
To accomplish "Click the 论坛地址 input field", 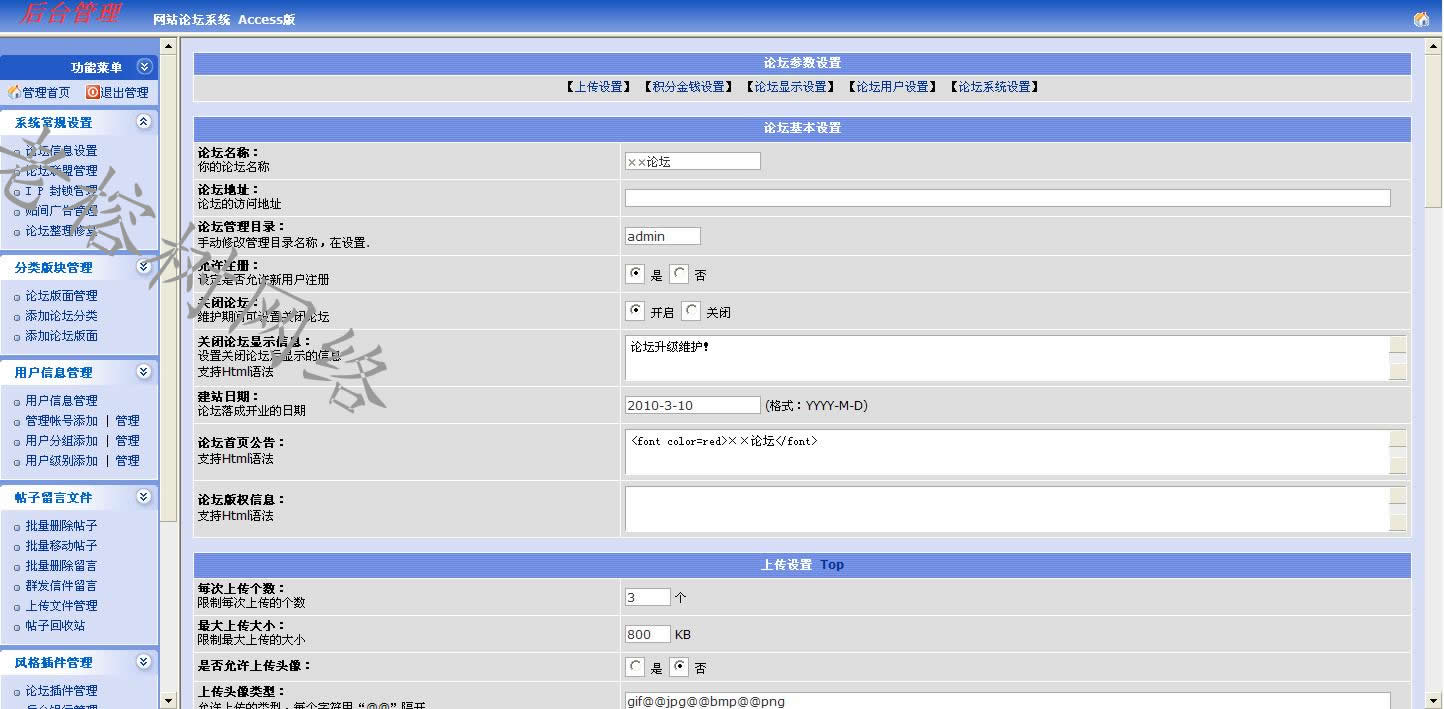I will coord(1007,198).
